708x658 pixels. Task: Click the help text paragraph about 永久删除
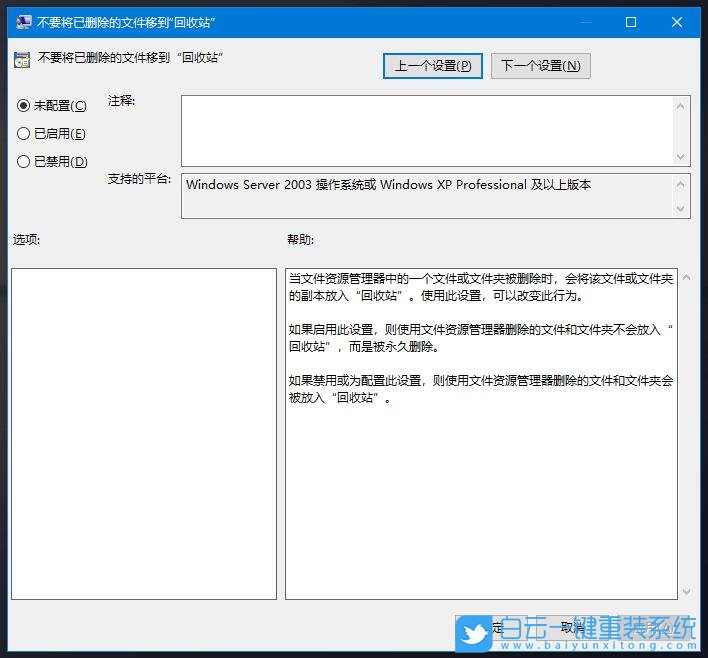[480, 338]
